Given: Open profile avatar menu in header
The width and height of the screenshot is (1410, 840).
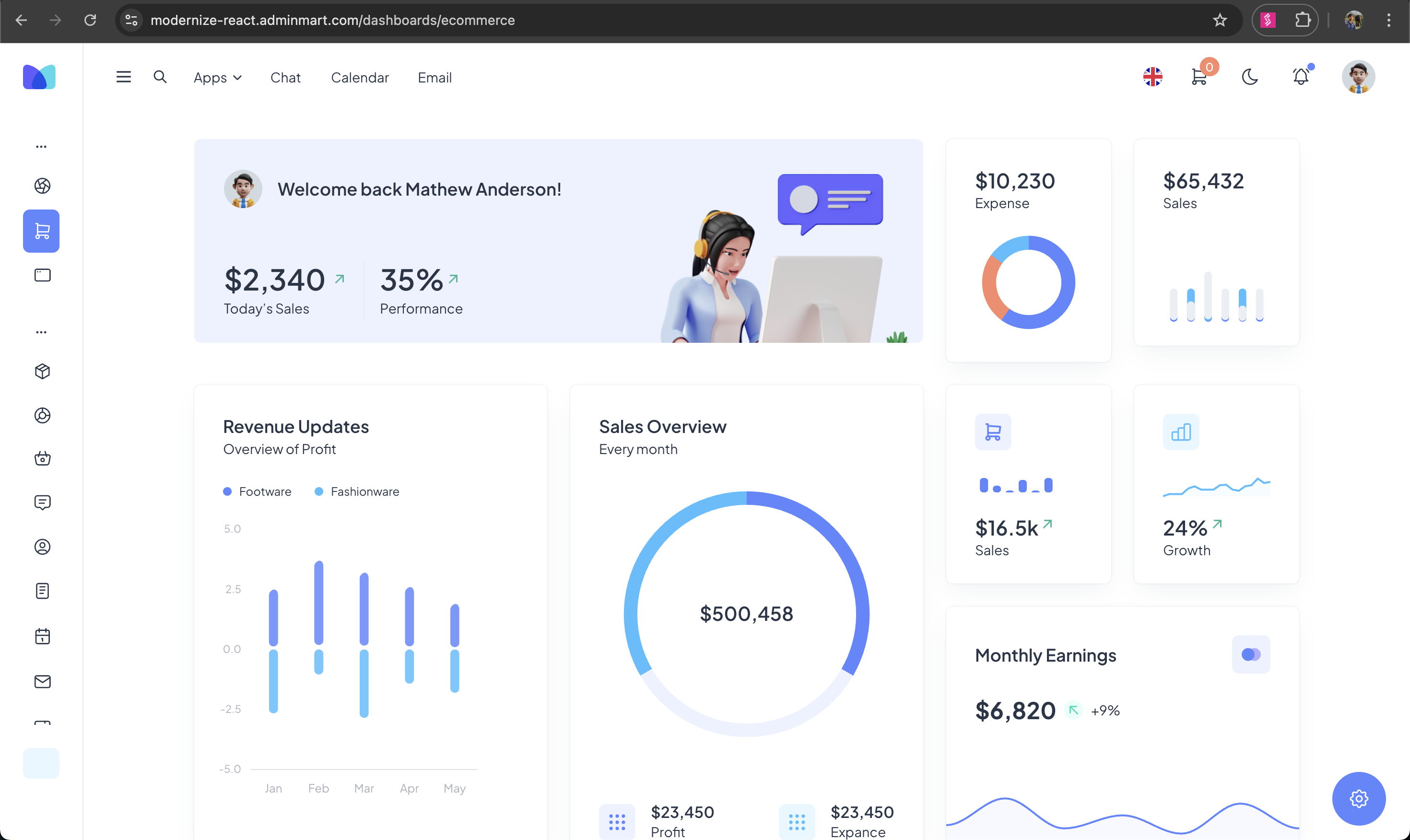Looking at the screenshot, I should tap(1358, 77).
